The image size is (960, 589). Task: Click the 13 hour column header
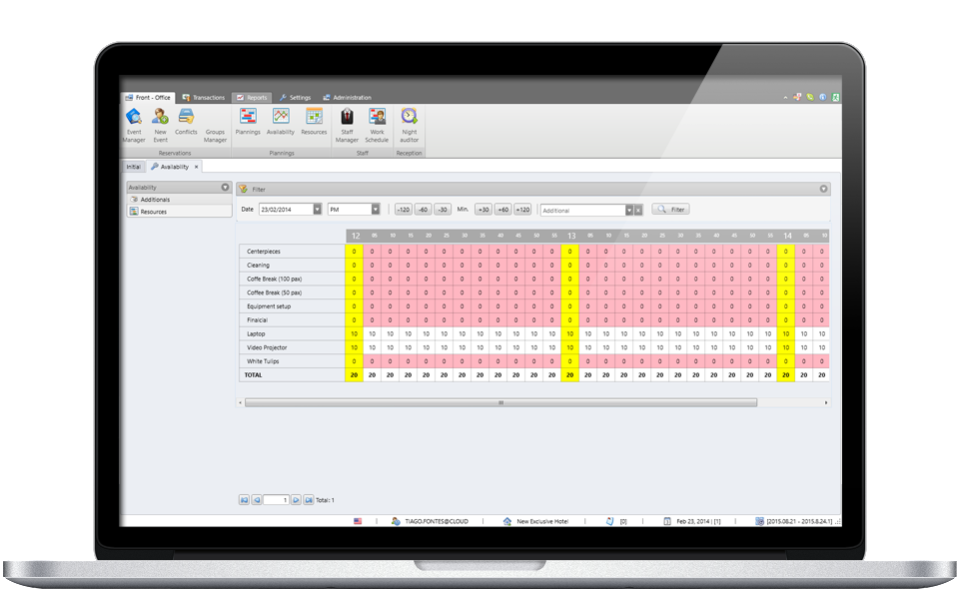pyautogui.click(x=571, y=236)
